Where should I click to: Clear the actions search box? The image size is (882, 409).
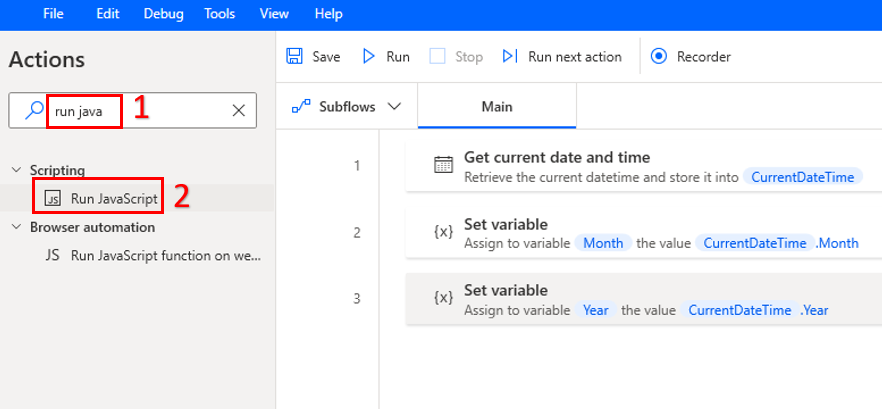click(x=239, y=111)
